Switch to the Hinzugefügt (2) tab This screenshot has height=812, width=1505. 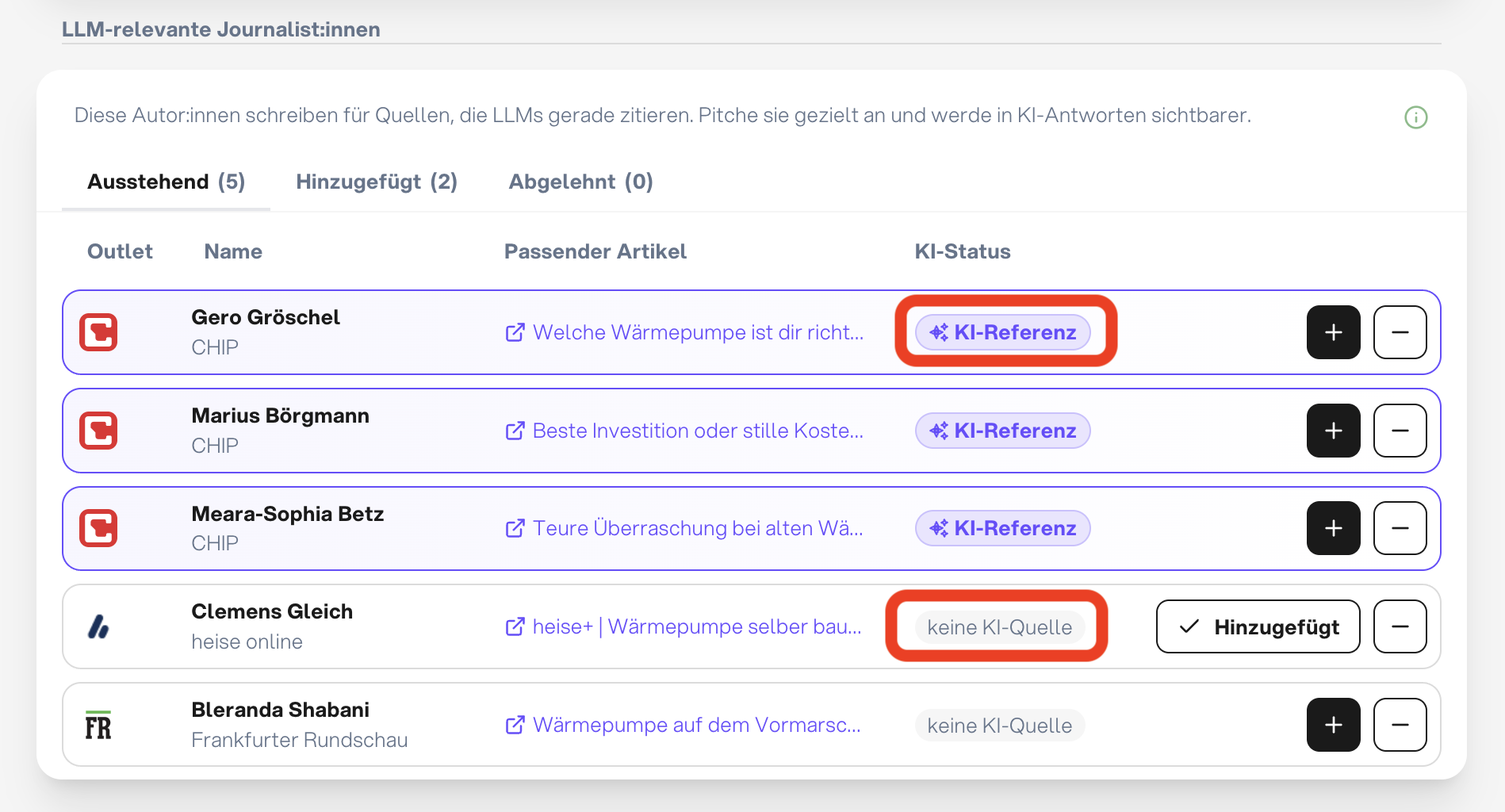(x=377, y=182)
